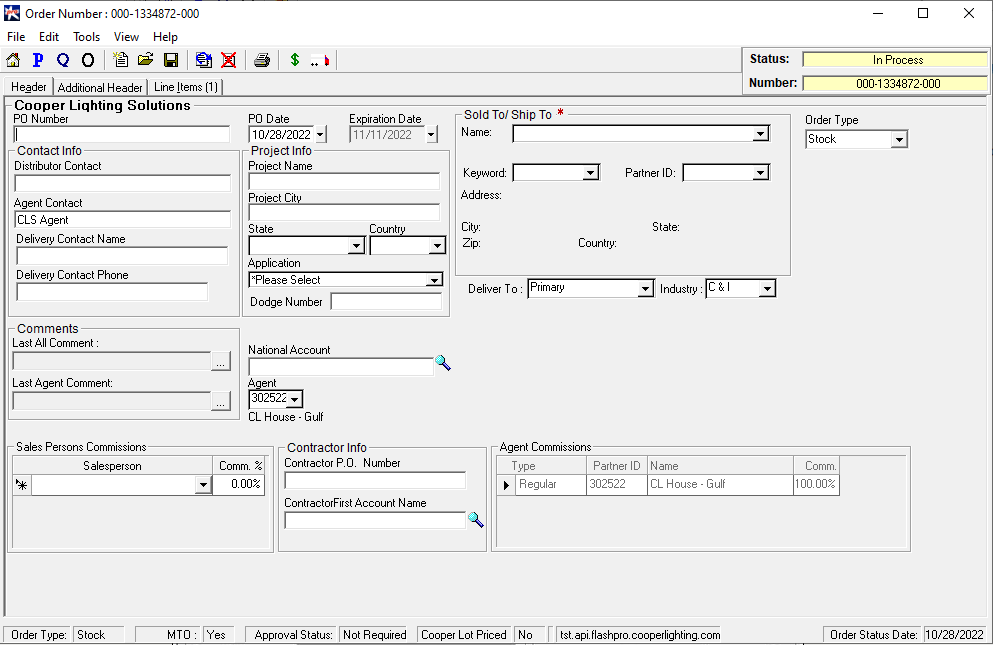This screenshot has width=993, height=645.
Task: Click the blue Q toolbar icon
Action: [x=63, y=60]
